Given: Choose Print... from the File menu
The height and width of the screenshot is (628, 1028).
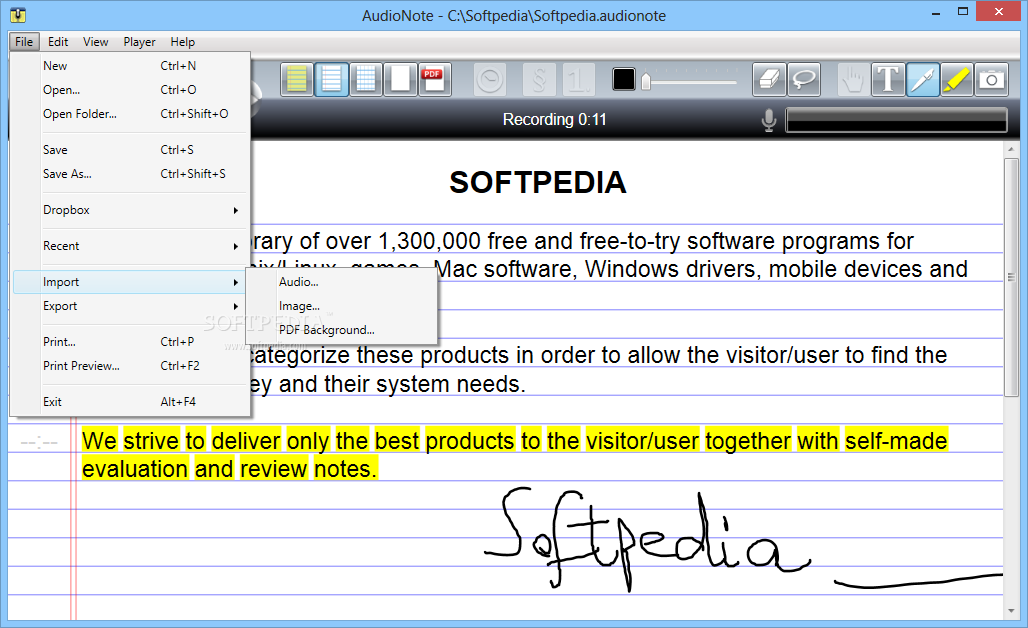Looking at the screenshot, I should [131, 342].
